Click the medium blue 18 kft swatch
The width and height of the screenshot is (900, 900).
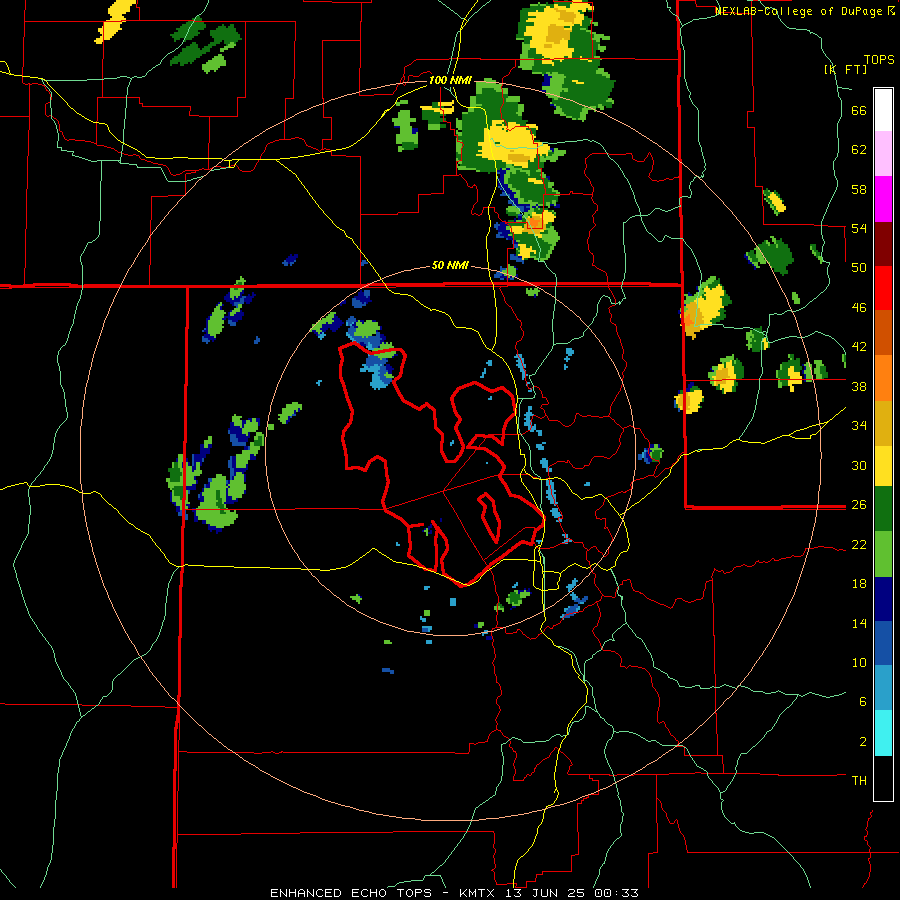pos(883,643)
